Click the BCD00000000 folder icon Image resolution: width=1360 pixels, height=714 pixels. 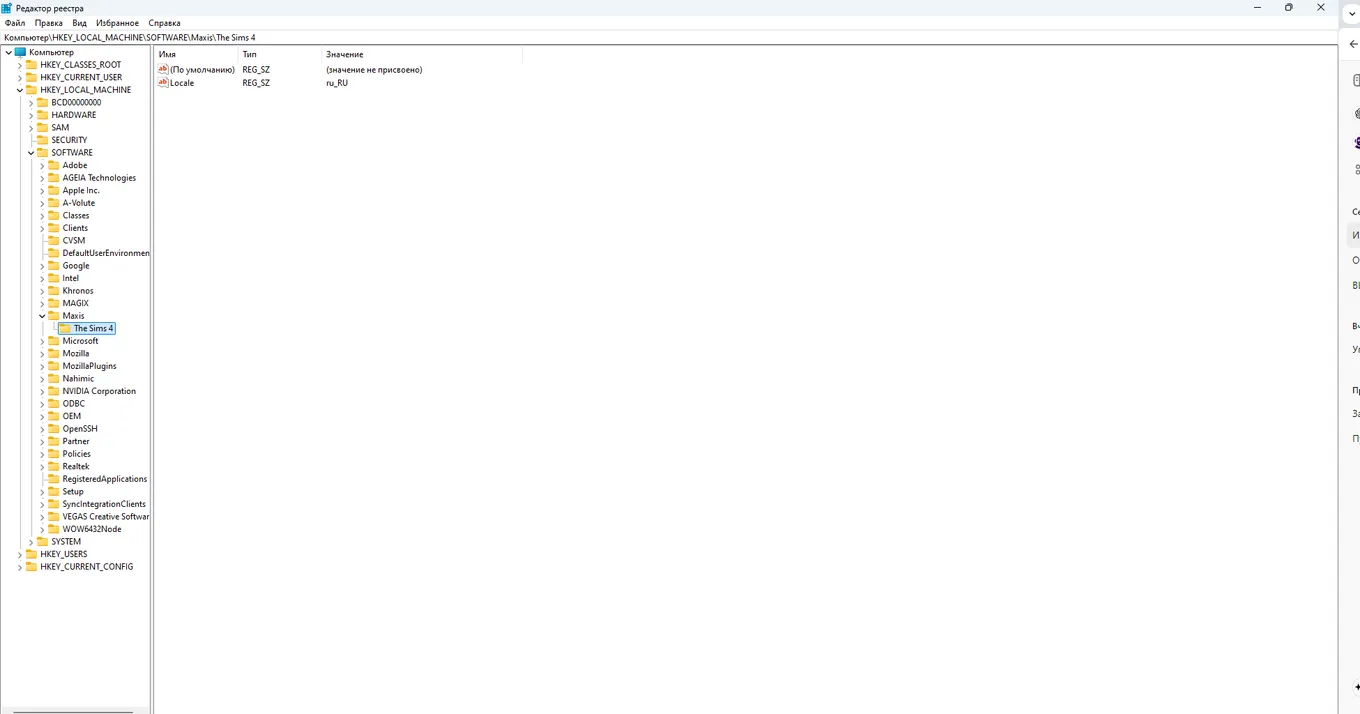coord(42,102)
